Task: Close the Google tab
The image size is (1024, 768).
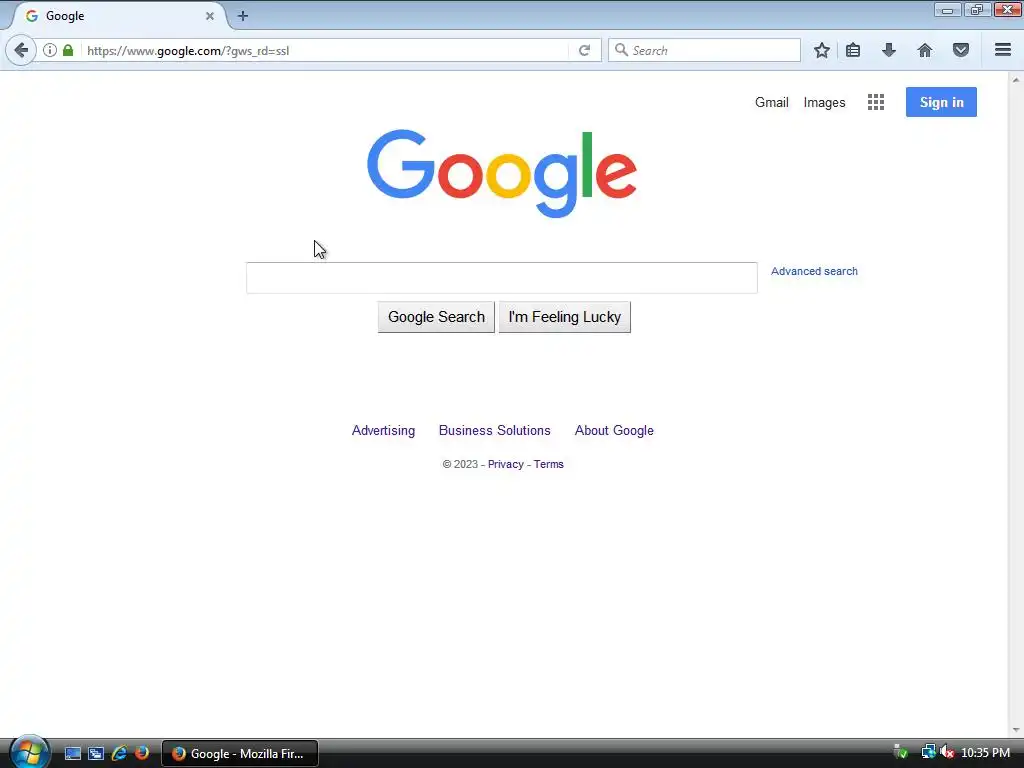Action: (210, 16)
